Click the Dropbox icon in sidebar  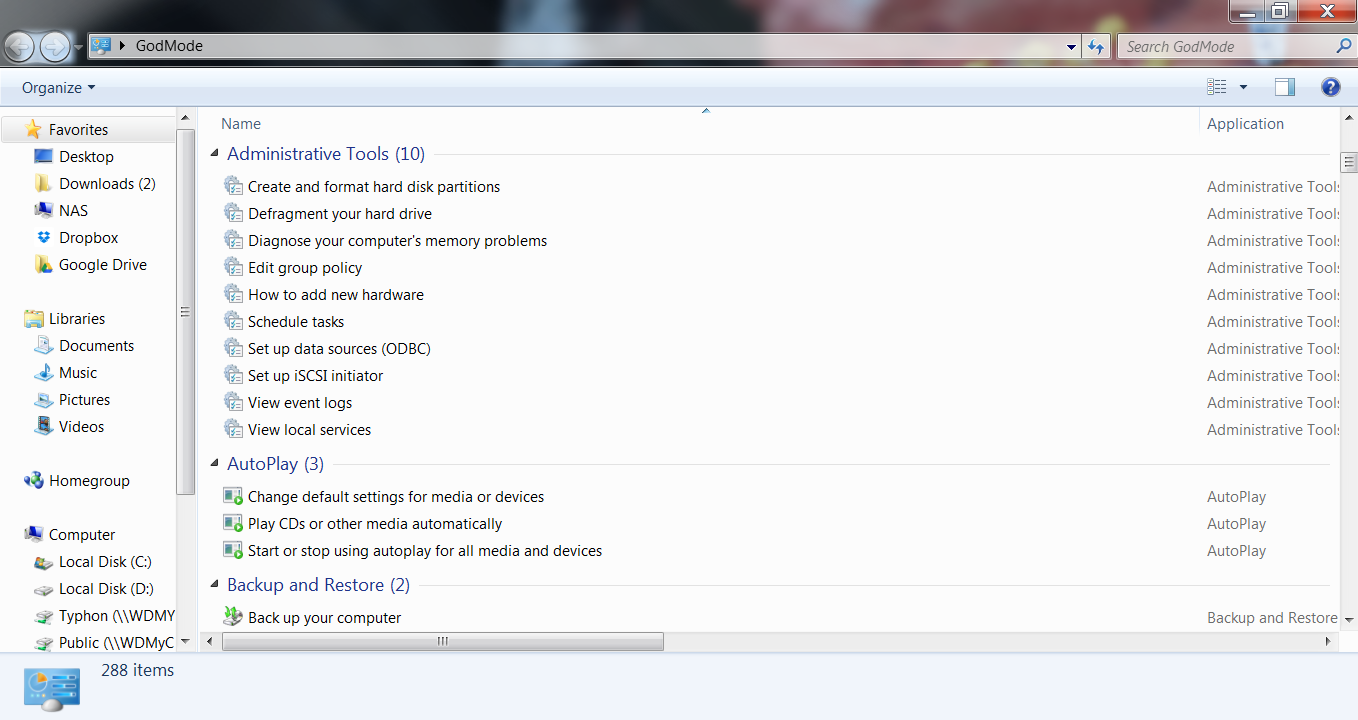pyautogui.click(x=43, y=237)
